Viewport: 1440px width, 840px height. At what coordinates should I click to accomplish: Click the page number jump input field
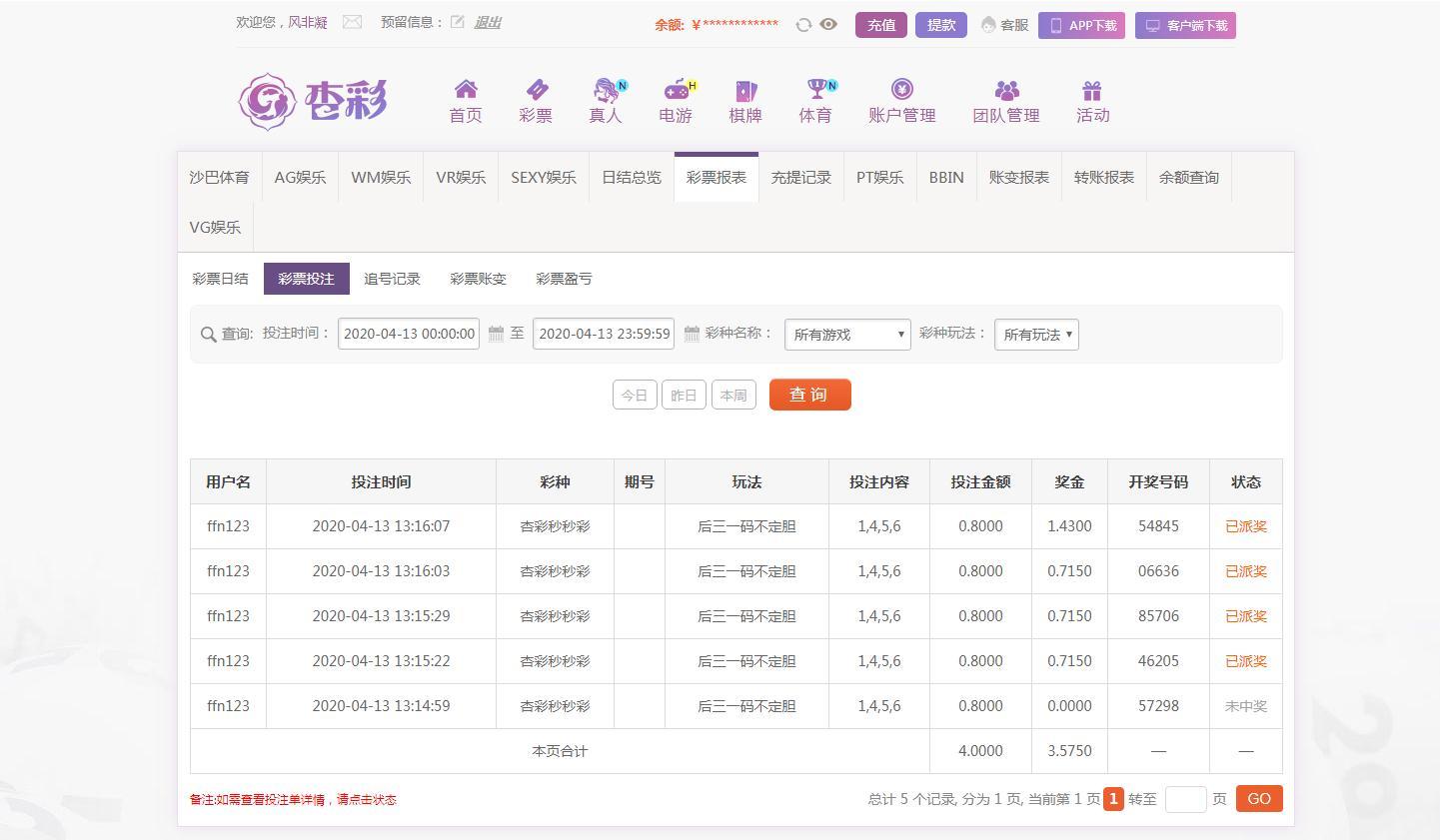tap(1185, 799)
